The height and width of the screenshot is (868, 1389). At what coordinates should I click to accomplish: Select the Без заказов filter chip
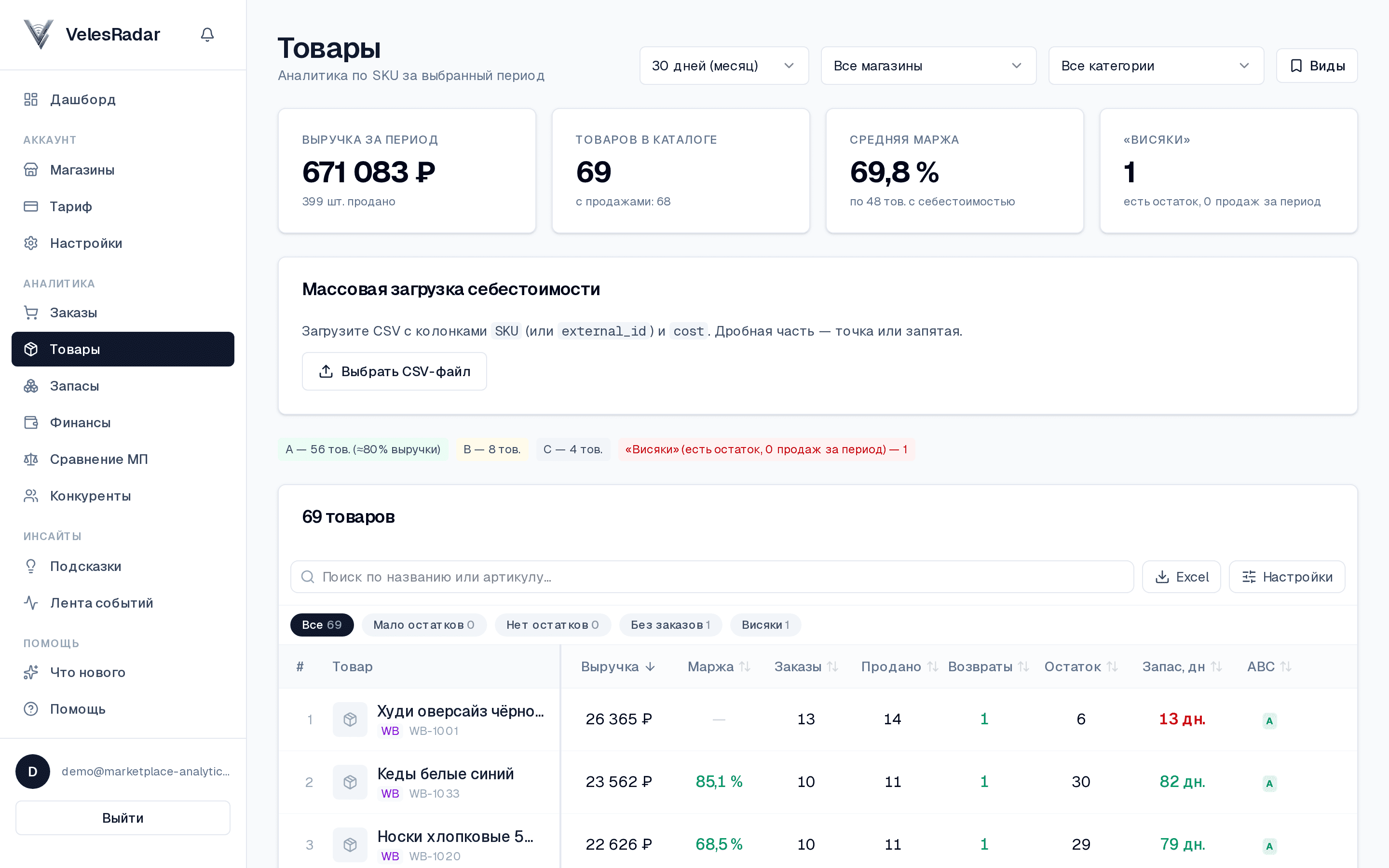[x=670, y=625]
